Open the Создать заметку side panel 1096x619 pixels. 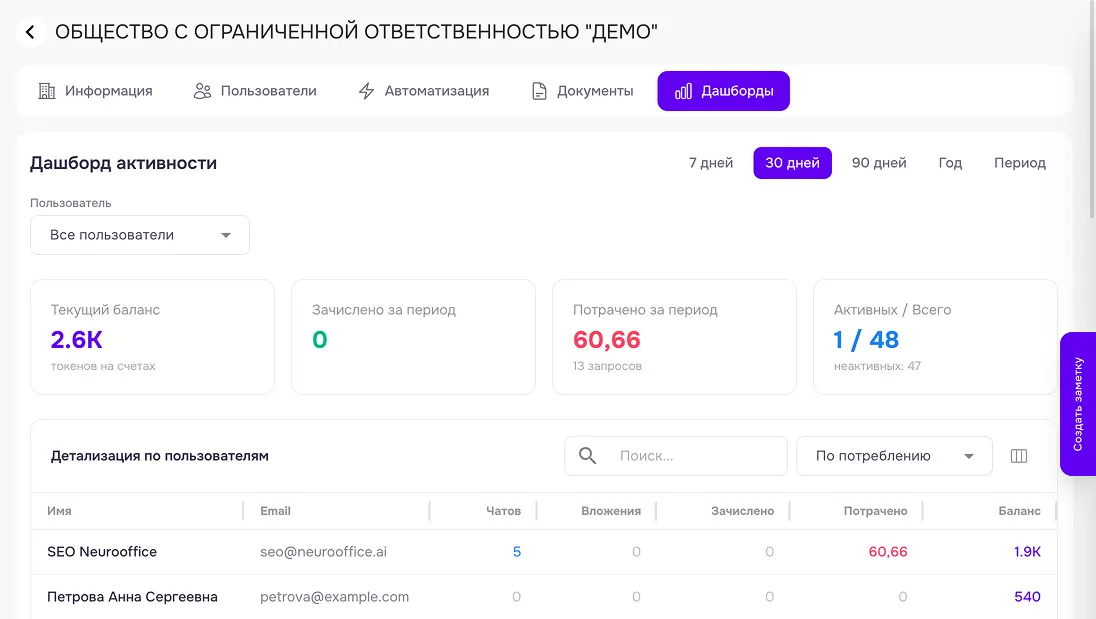(1078, 404)
